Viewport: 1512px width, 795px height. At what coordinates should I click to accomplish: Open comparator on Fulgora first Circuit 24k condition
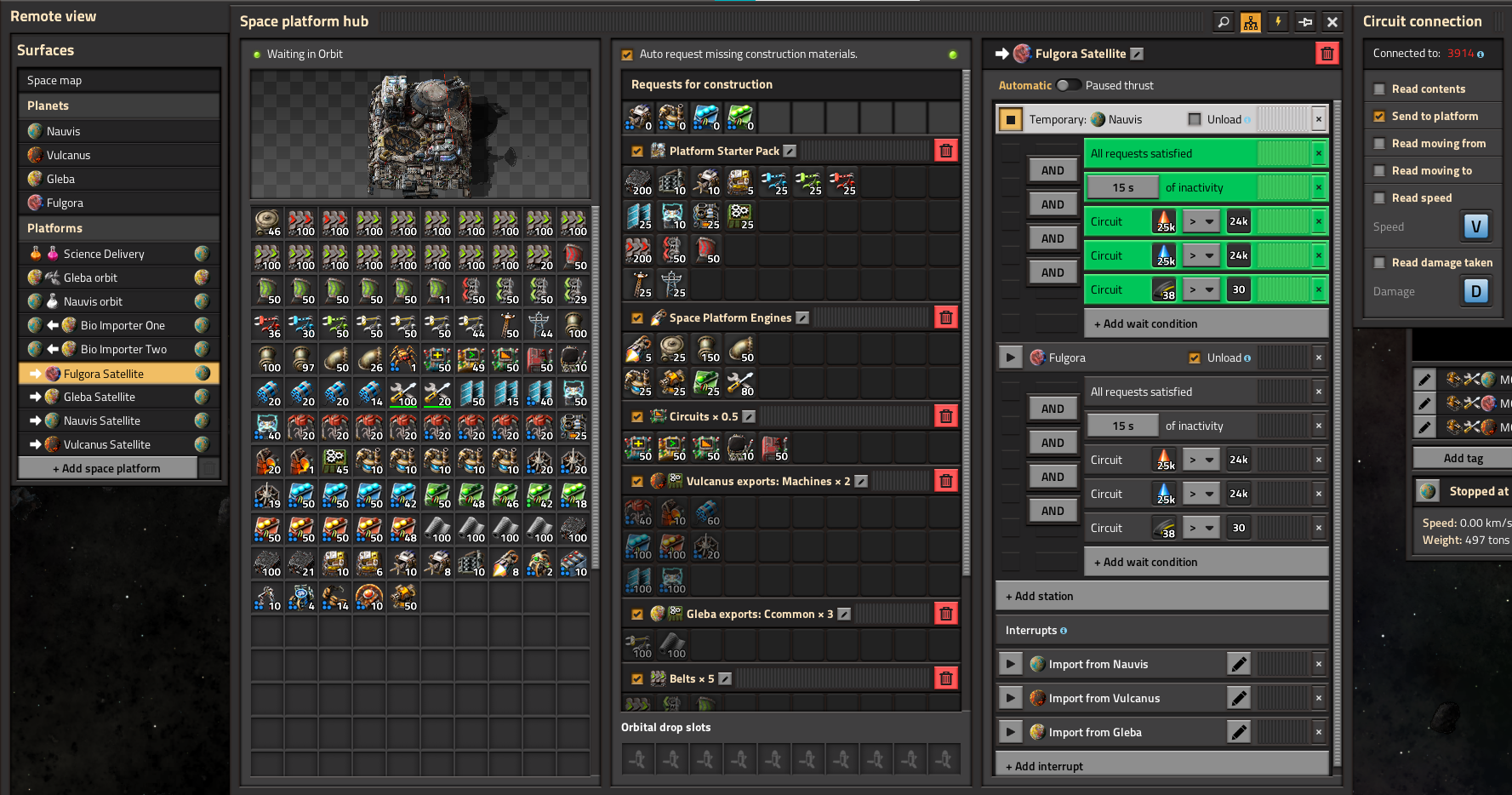click(1201, 460)
